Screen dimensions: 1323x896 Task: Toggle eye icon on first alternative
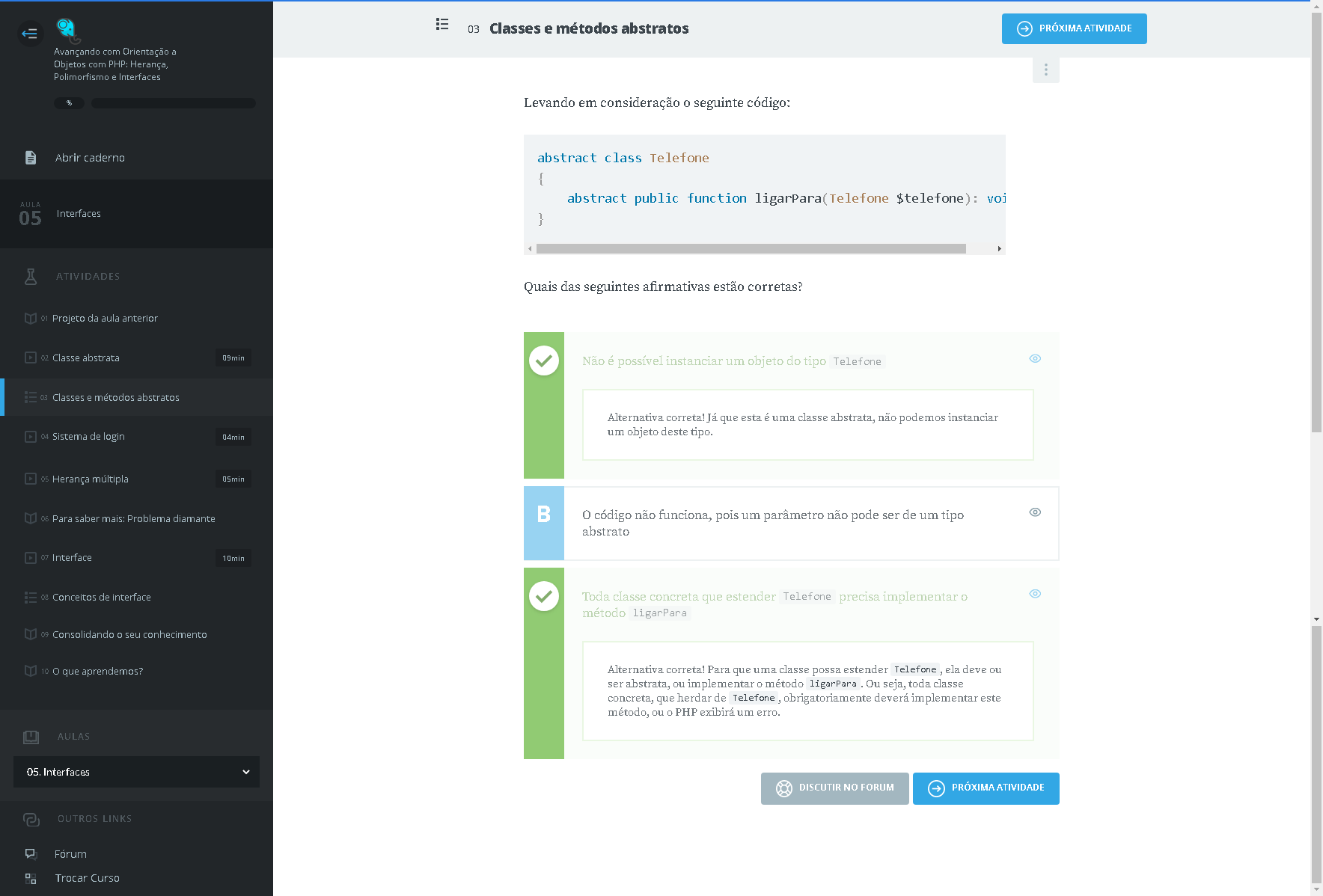point(1035,359)
